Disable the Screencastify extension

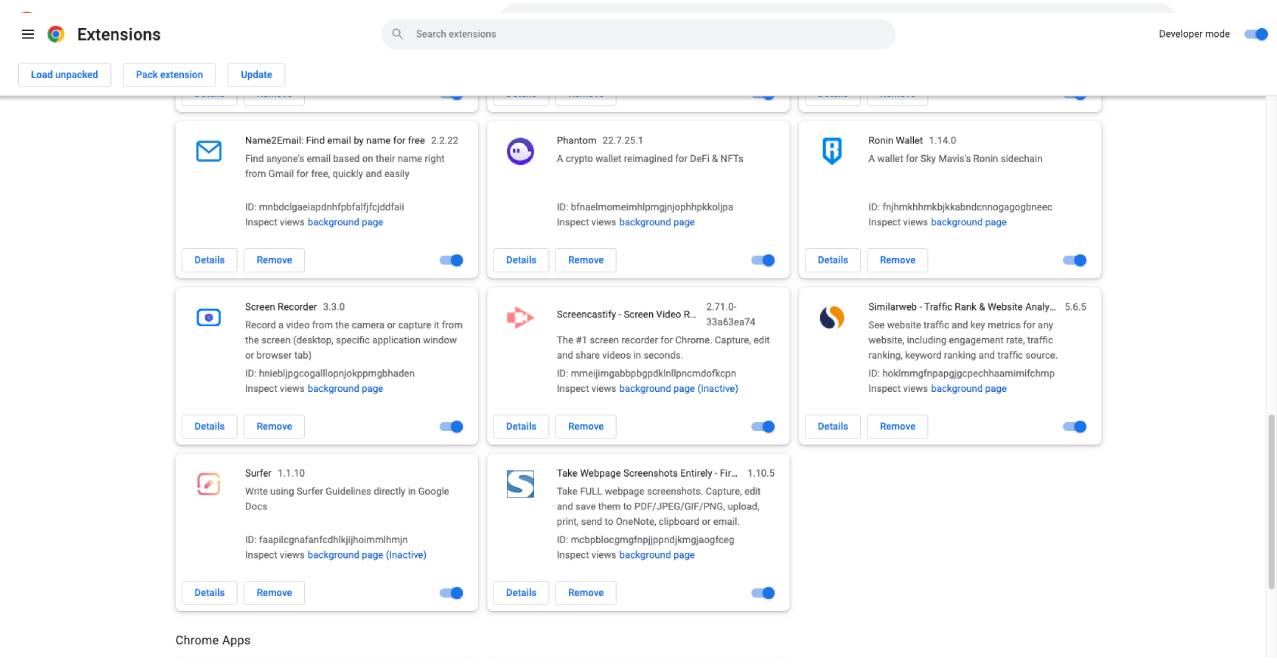coord(763,426)
